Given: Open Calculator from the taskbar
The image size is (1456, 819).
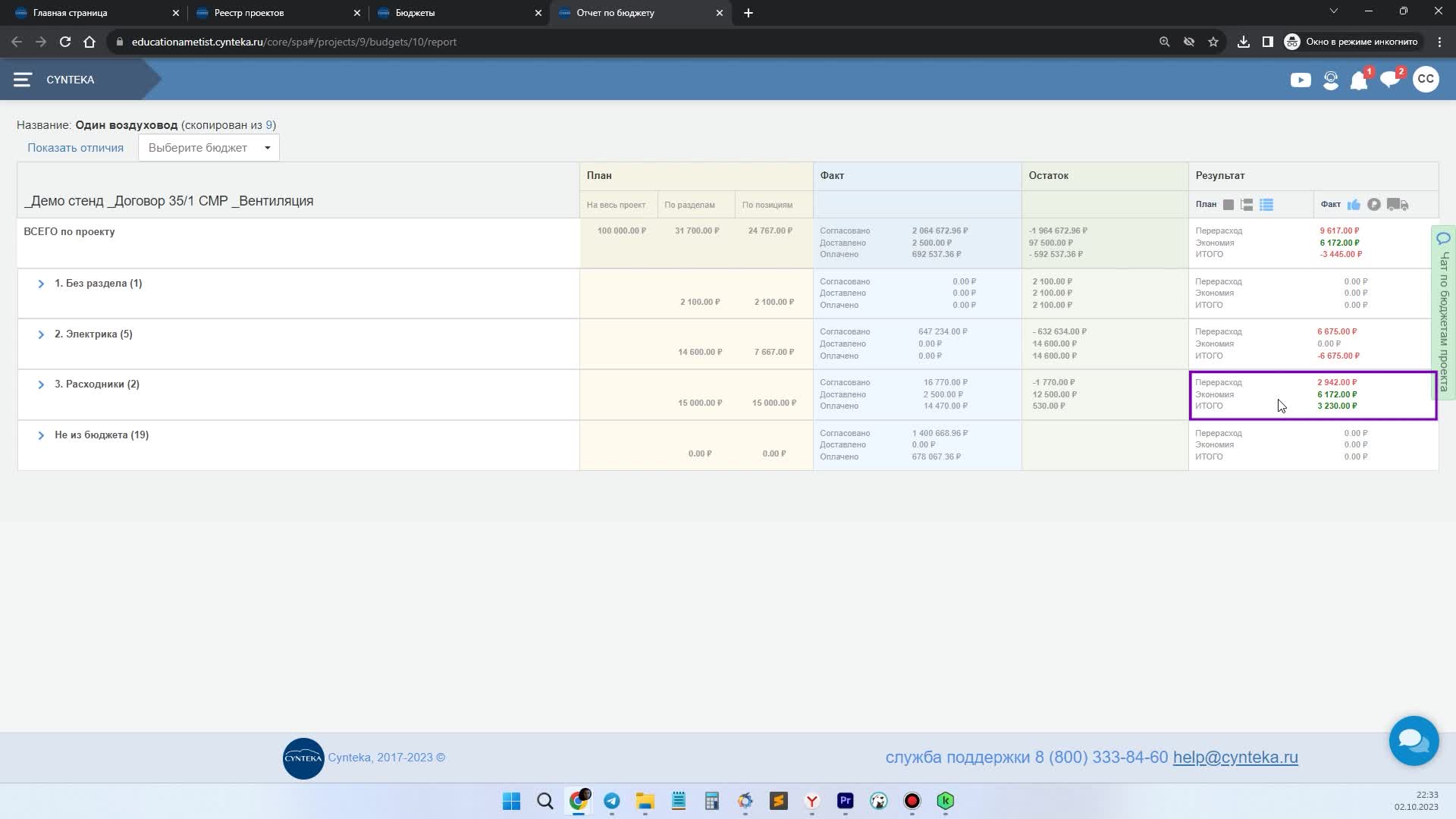Looking at the screenshot, I should point(712,802).
